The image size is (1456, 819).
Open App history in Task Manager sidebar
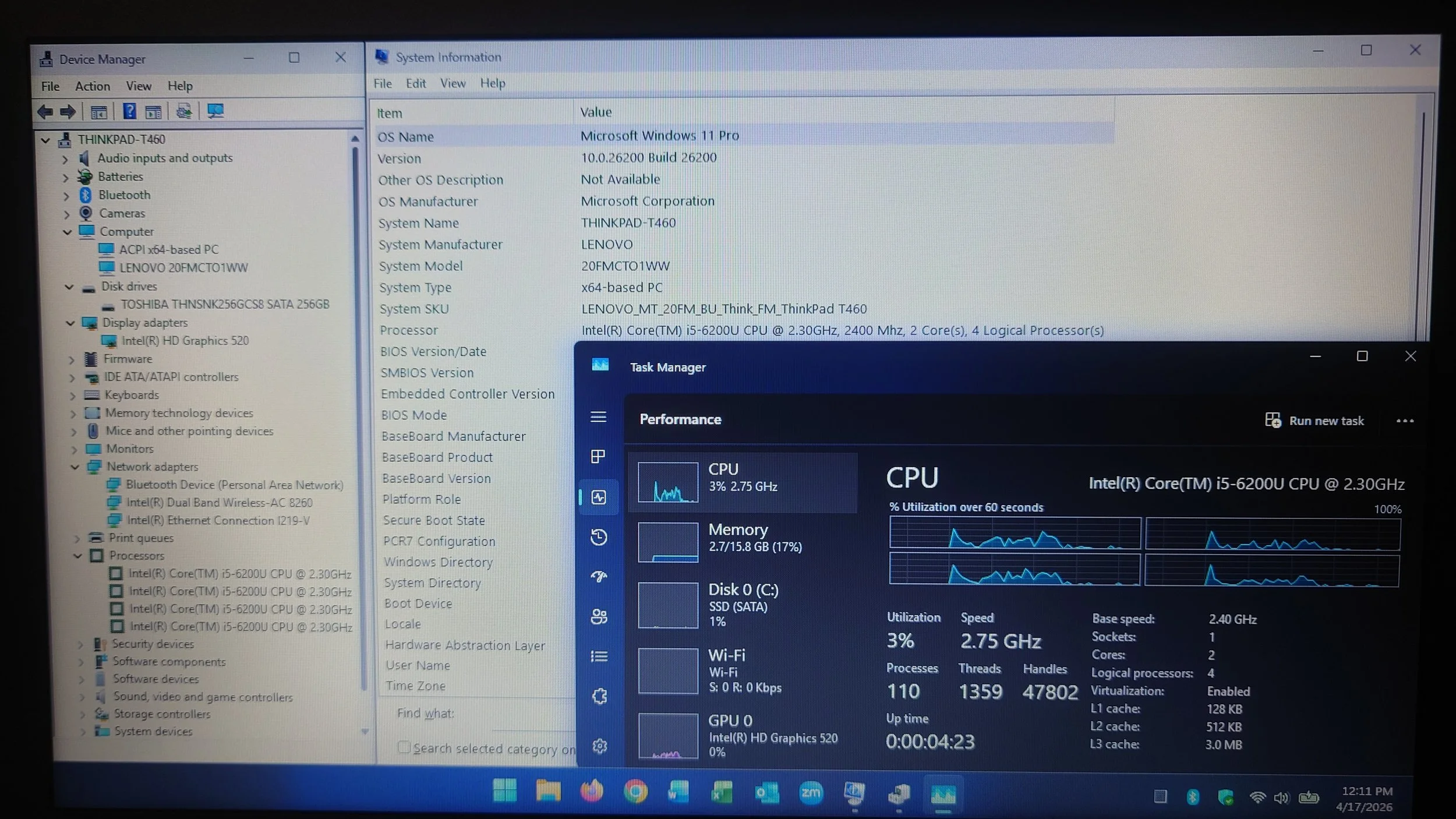tap(599, 537)
